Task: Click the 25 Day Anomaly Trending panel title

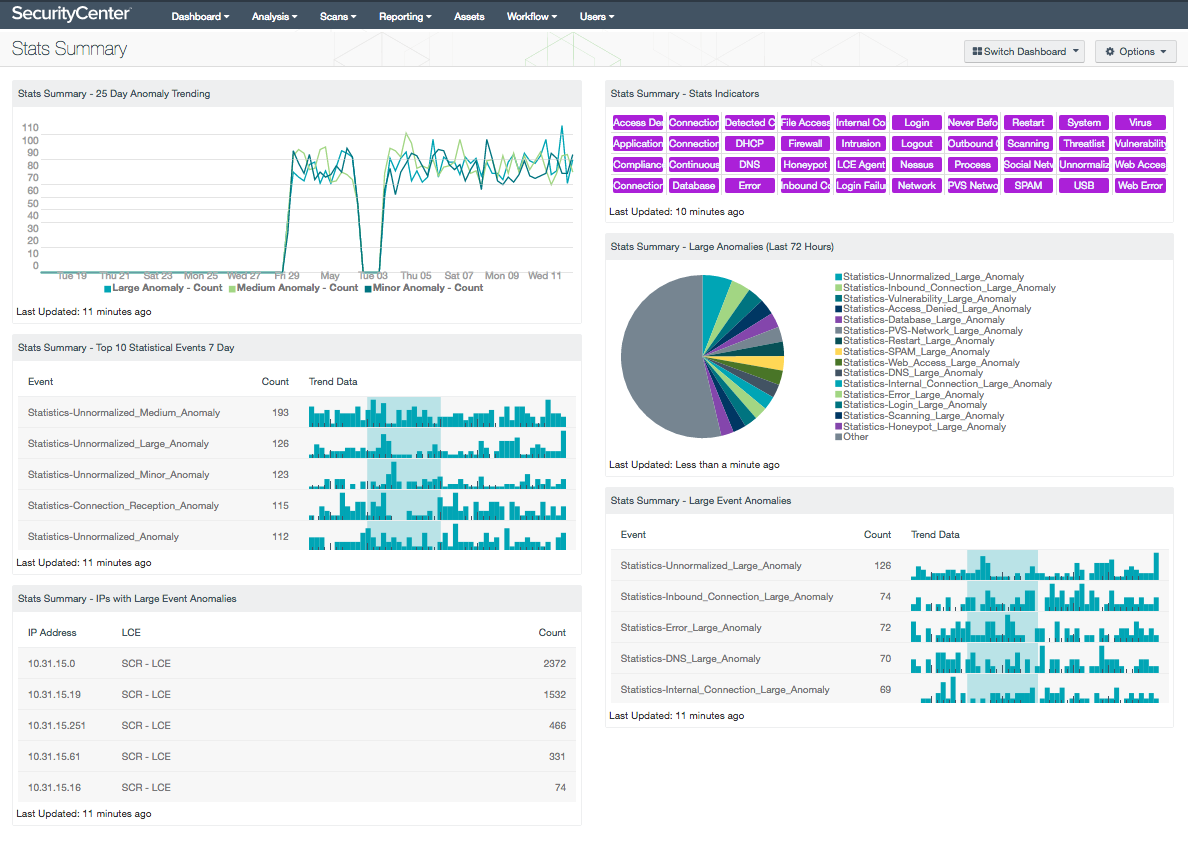Action: tap(114, 93)
